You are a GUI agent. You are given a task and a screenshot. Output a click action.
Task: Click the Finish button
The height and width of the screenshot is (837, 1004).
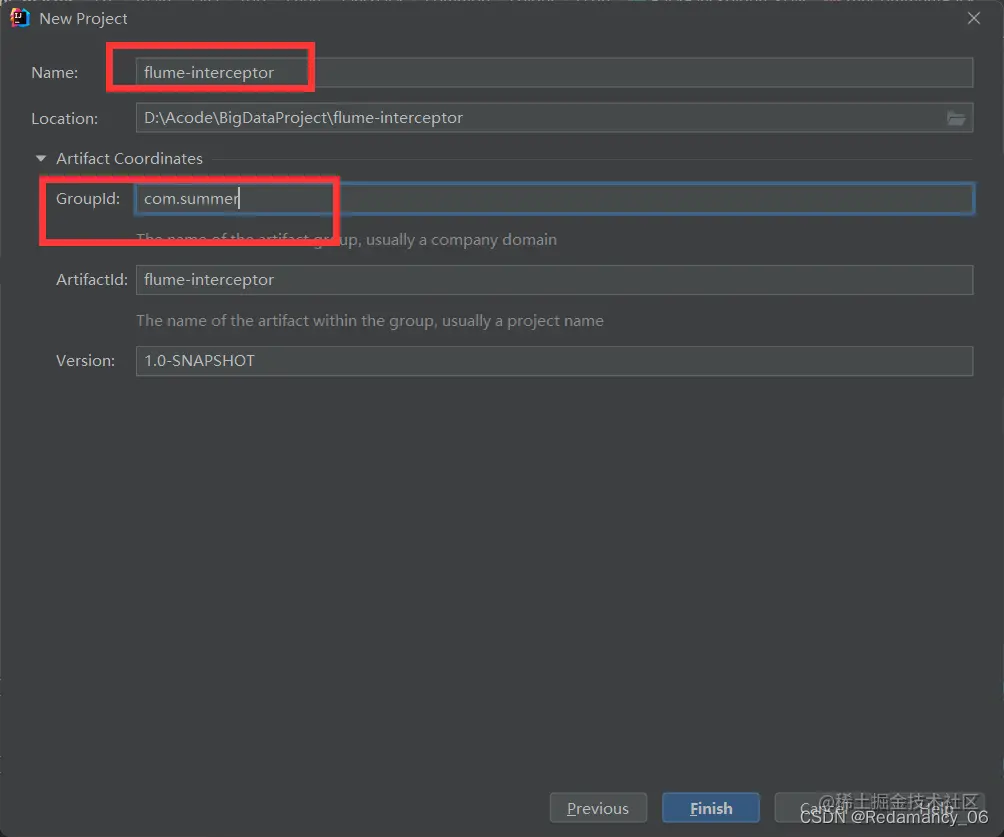point(711,808)
